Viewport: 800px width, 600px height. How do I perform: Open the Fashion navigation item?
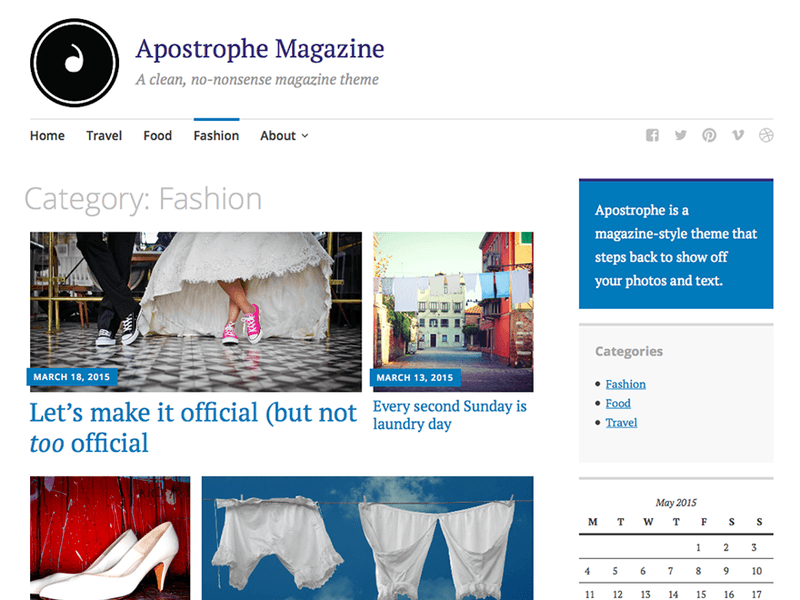[x=216, y=136]
